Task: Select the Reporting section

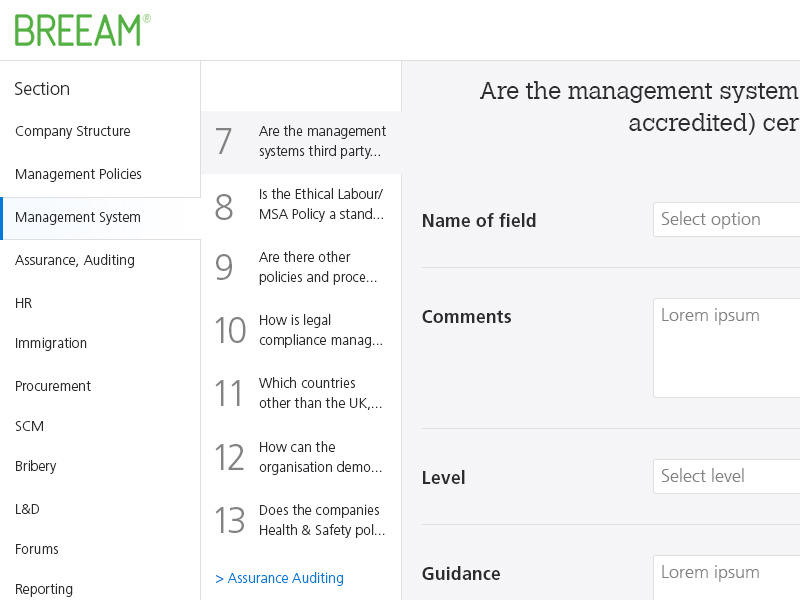Action: tap(43, 589)
